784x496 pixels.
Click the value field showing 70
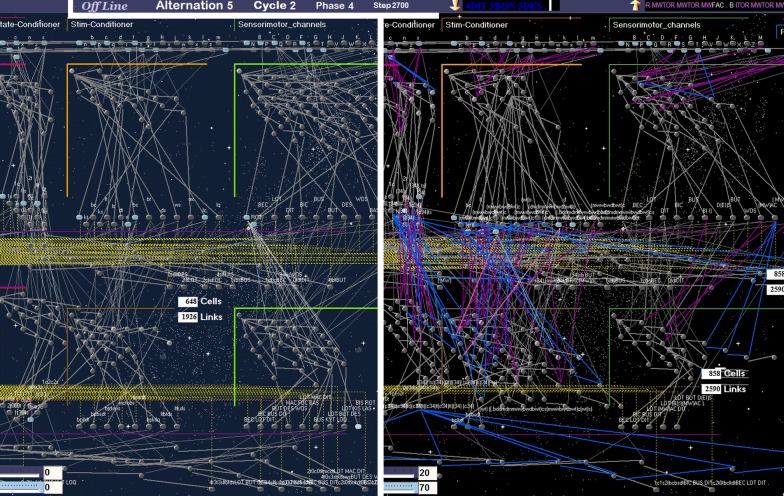click(428, 488)
